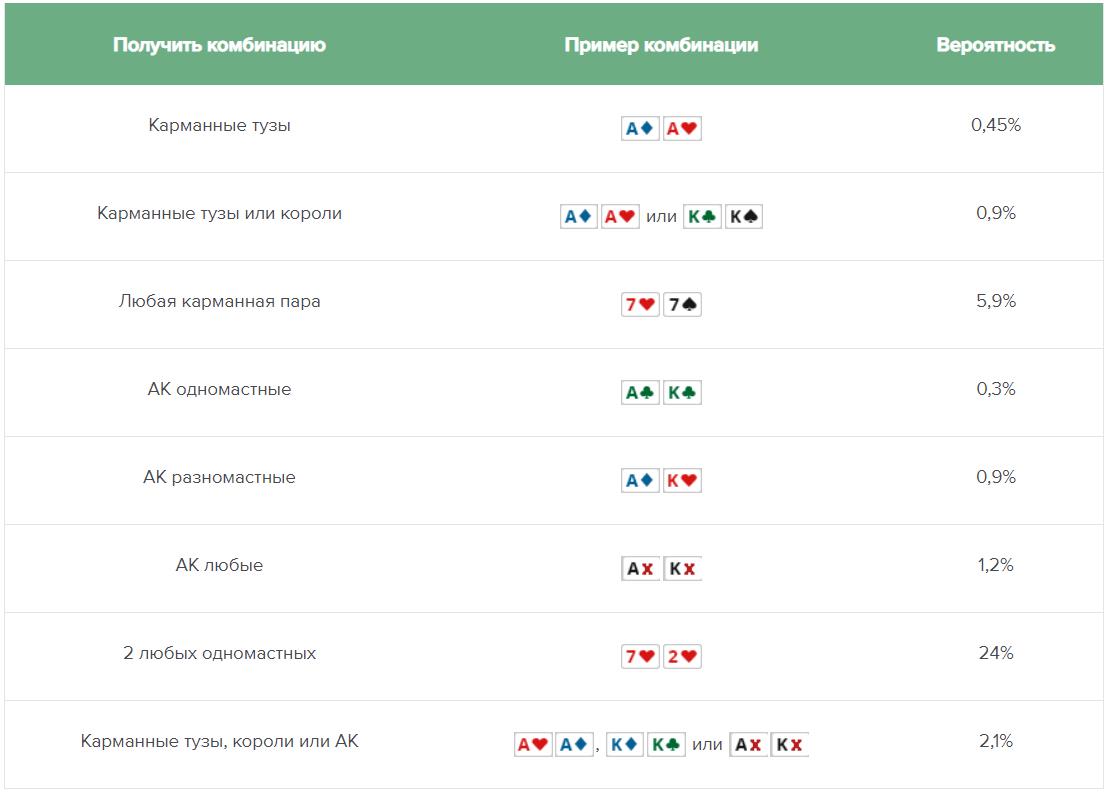Click the King of spades card icon
The height and width of the screenshot is (793, 1108).
743,217
